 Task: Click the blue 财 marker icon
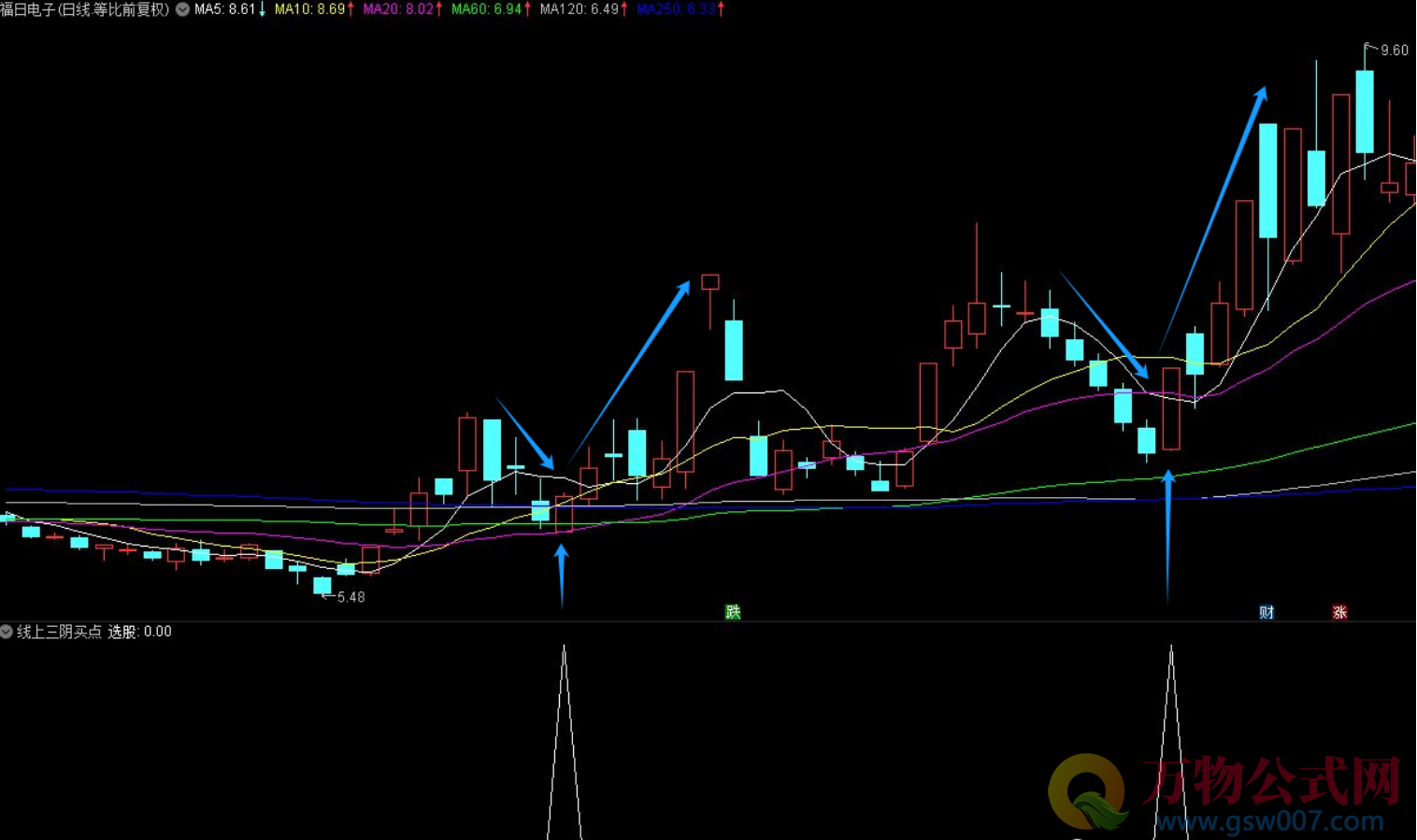pos(1267,612)
